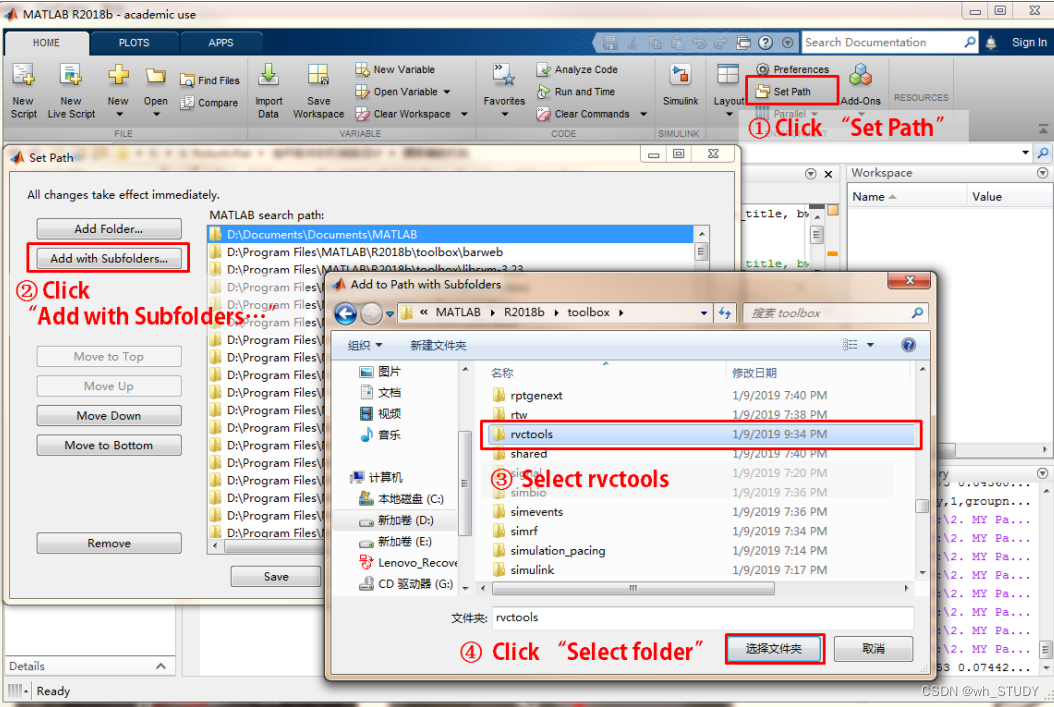Image resolution: width=1054 pixels, height=707 pixels.
Task: Open the view options dropdown arrow in dialog
Action: point(870,345)
